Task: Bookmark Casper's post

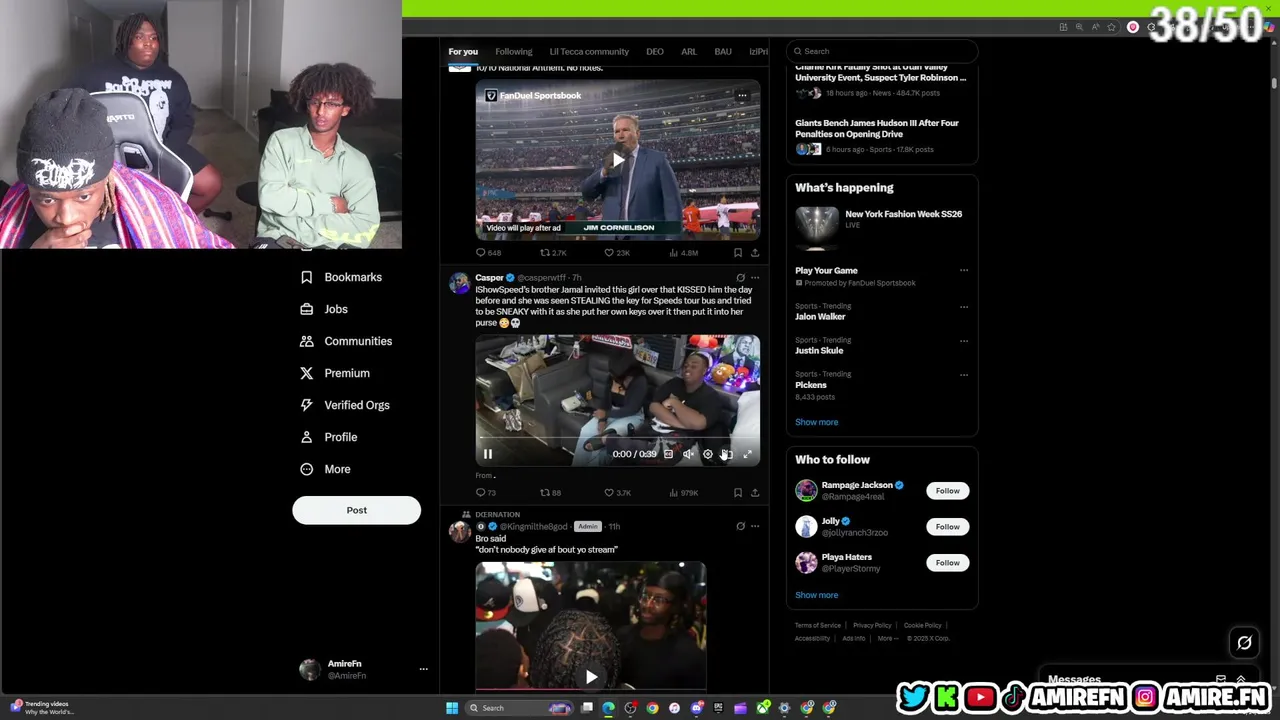Action: [x=738, y=492]
